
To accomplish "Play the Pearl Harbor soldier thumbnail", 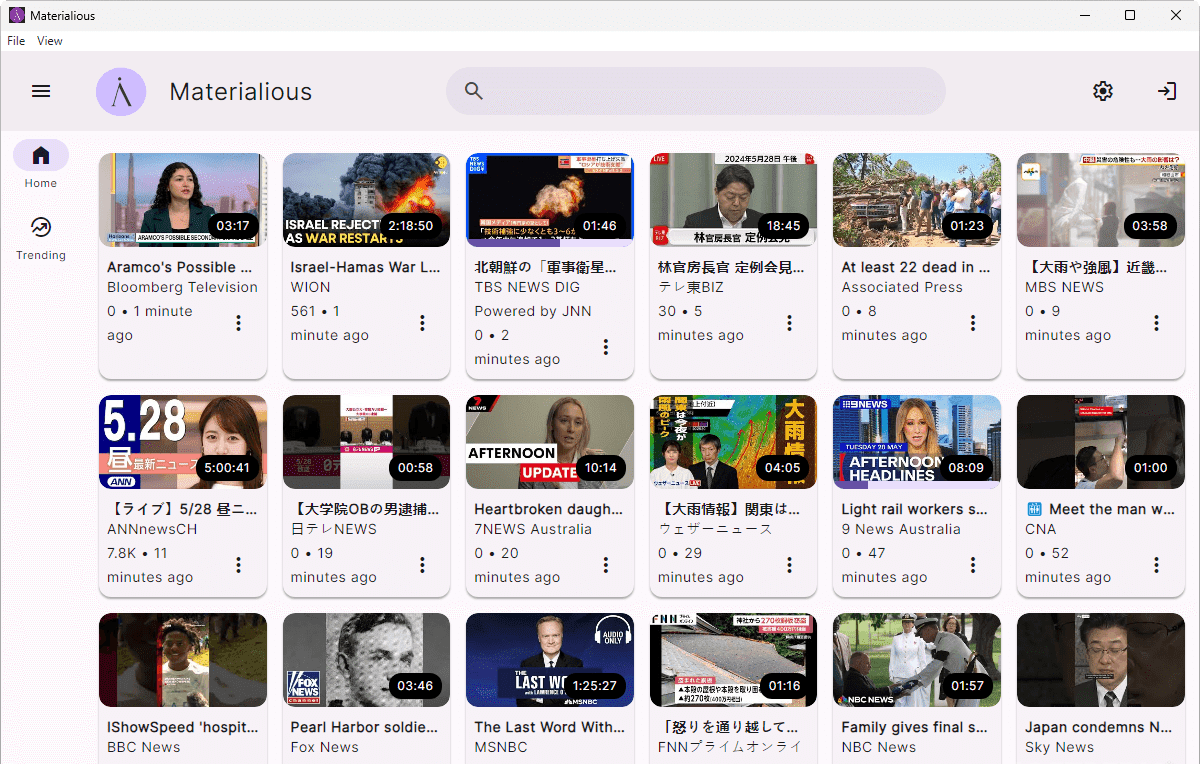I will (367, 660).
